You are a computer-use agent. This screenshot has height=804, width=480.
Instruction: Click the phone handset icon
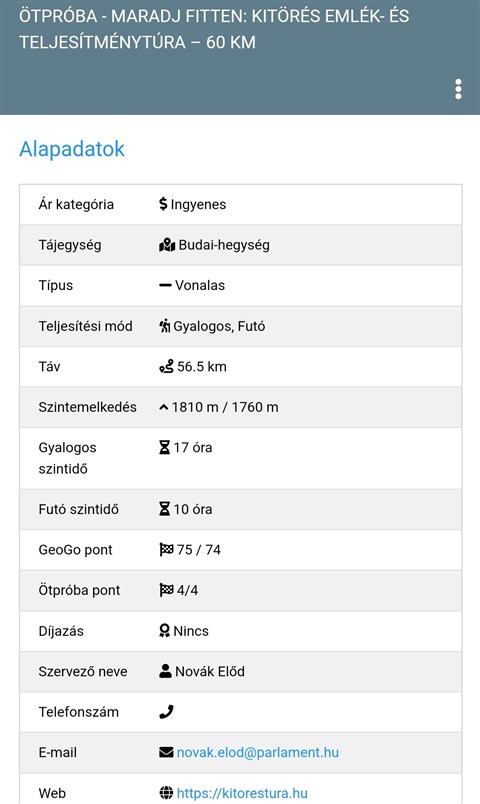[166, 712]
